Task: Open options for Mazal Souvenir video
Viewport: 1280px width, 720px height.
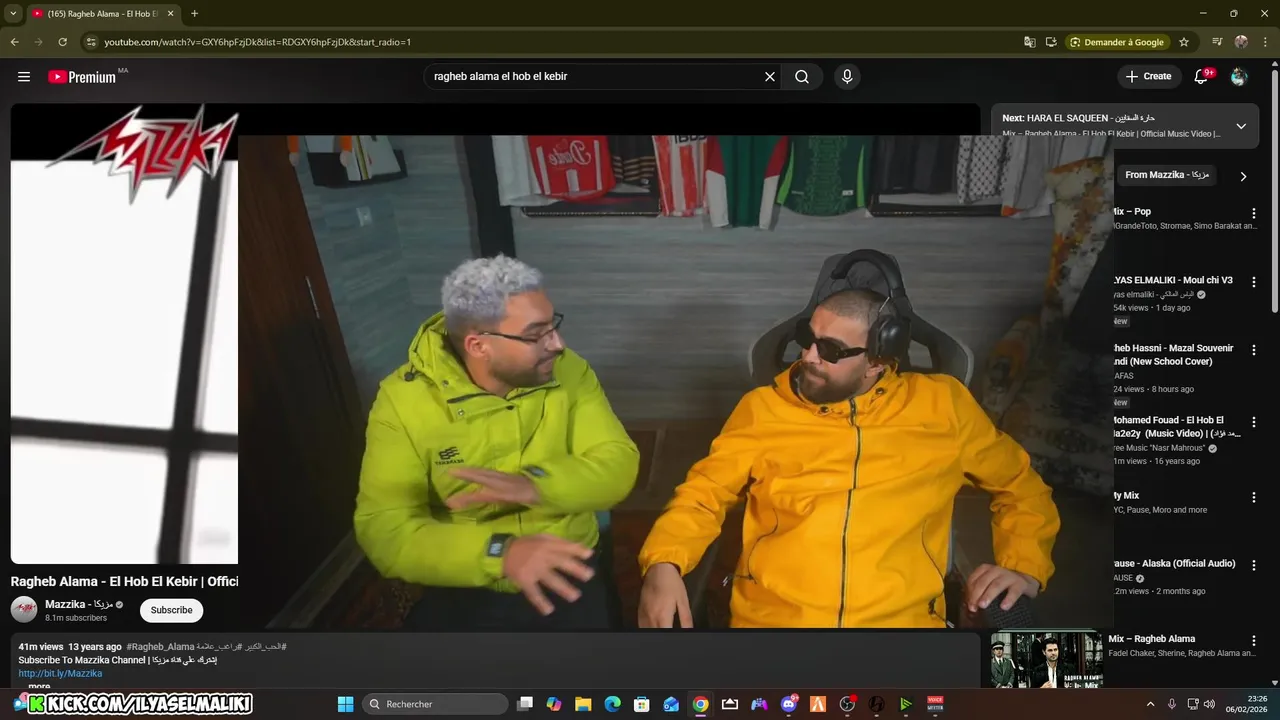Action: 1254,350
